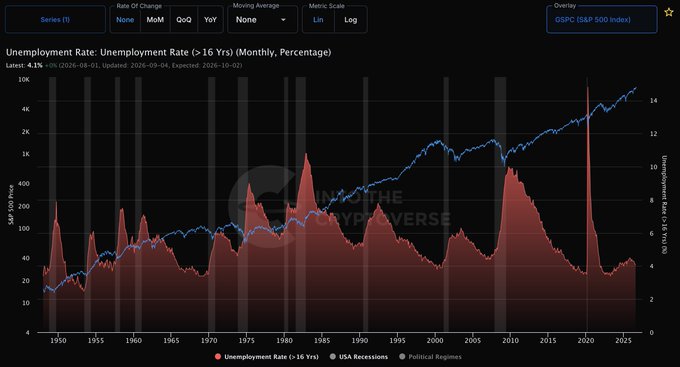
Task: Select YoY rate of change
Action: point(210,20)
